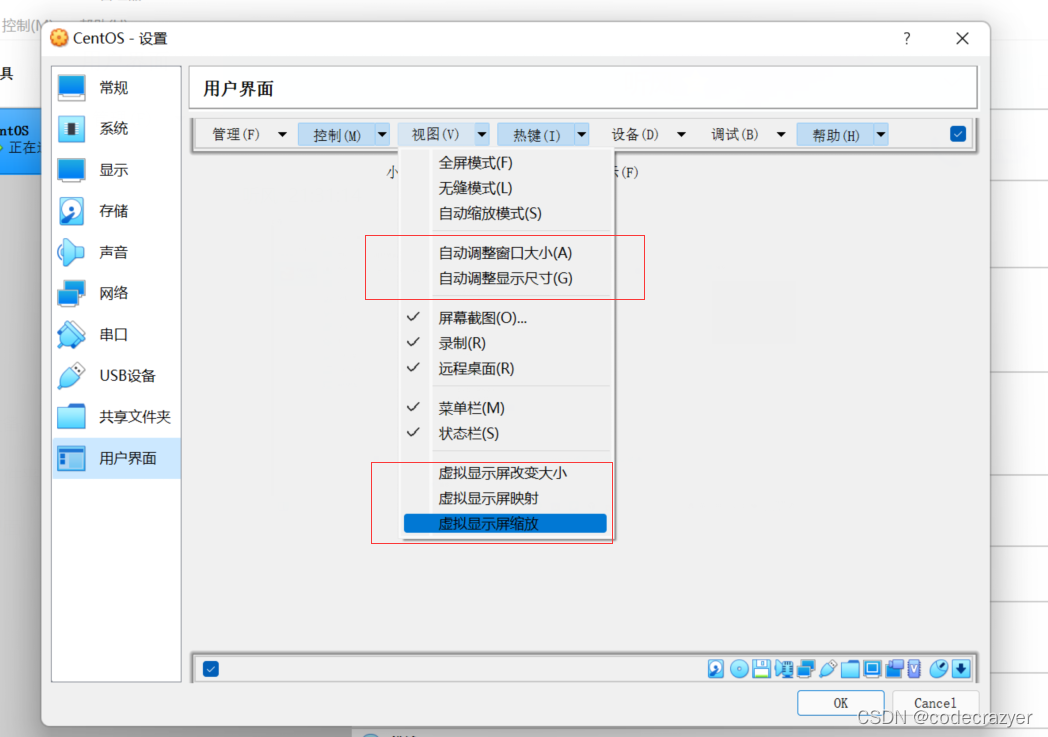Click the 帮助(H) menu bar button
Viewport: 1048px width, 737px height.
click(x=835, y=134)
